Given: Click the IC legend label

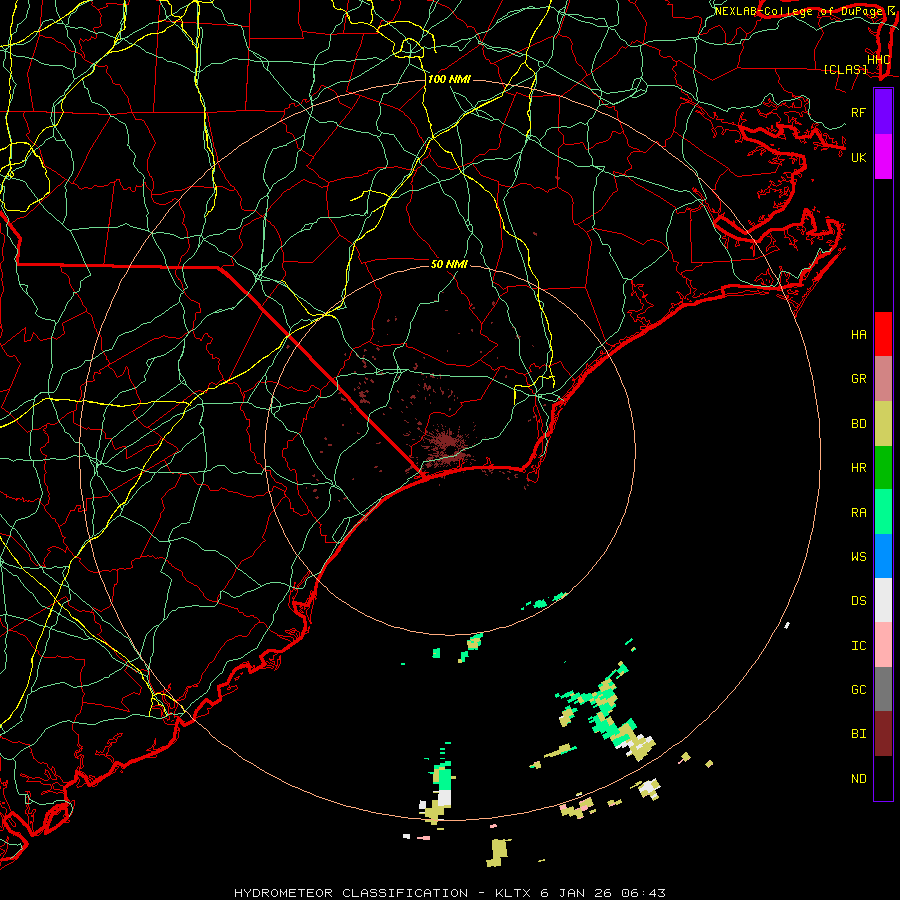Looking at the screenshot, I should click(x=858, y=646).
